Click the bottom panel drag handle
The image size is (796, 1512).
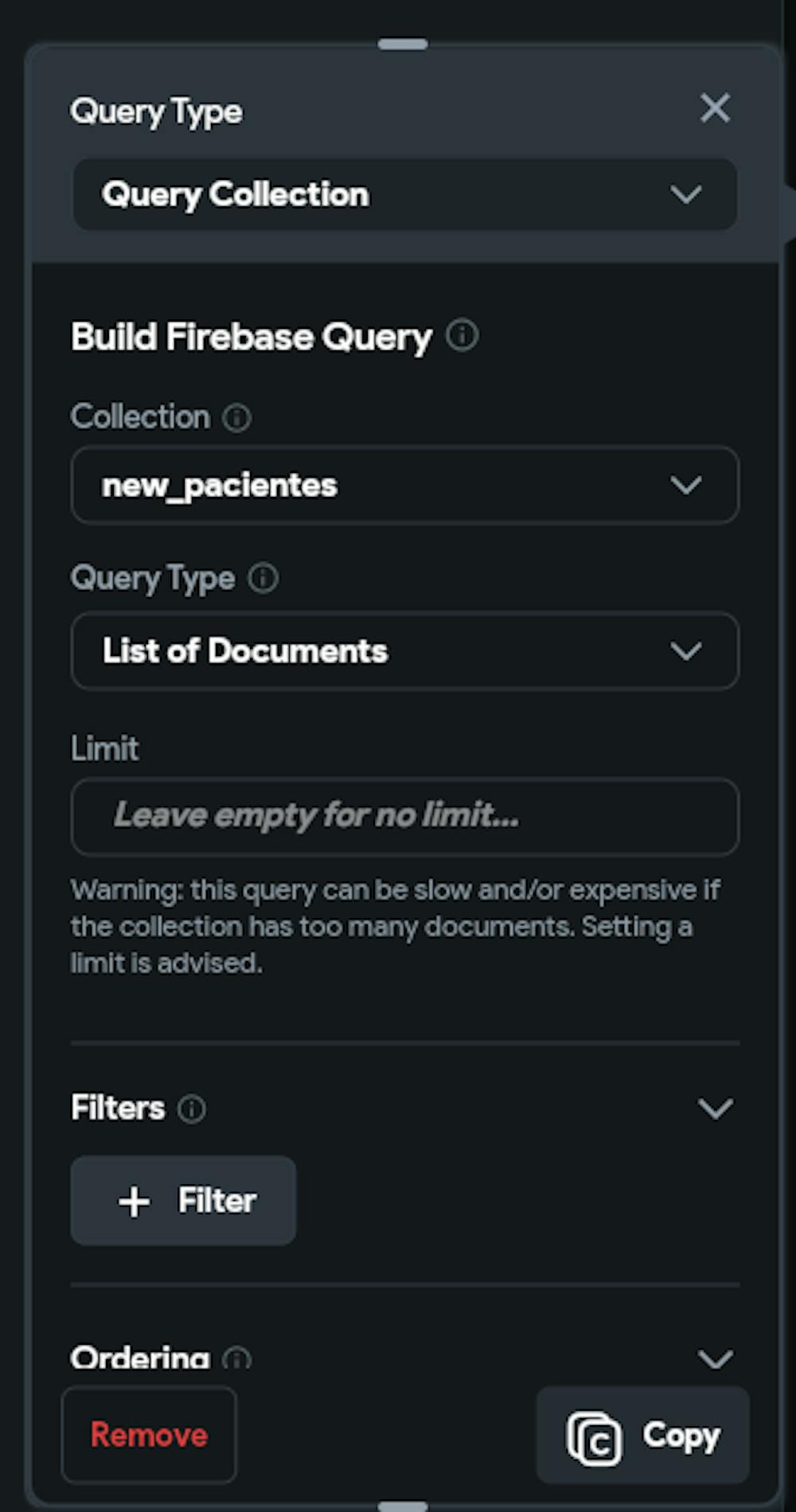[403, 1506]
